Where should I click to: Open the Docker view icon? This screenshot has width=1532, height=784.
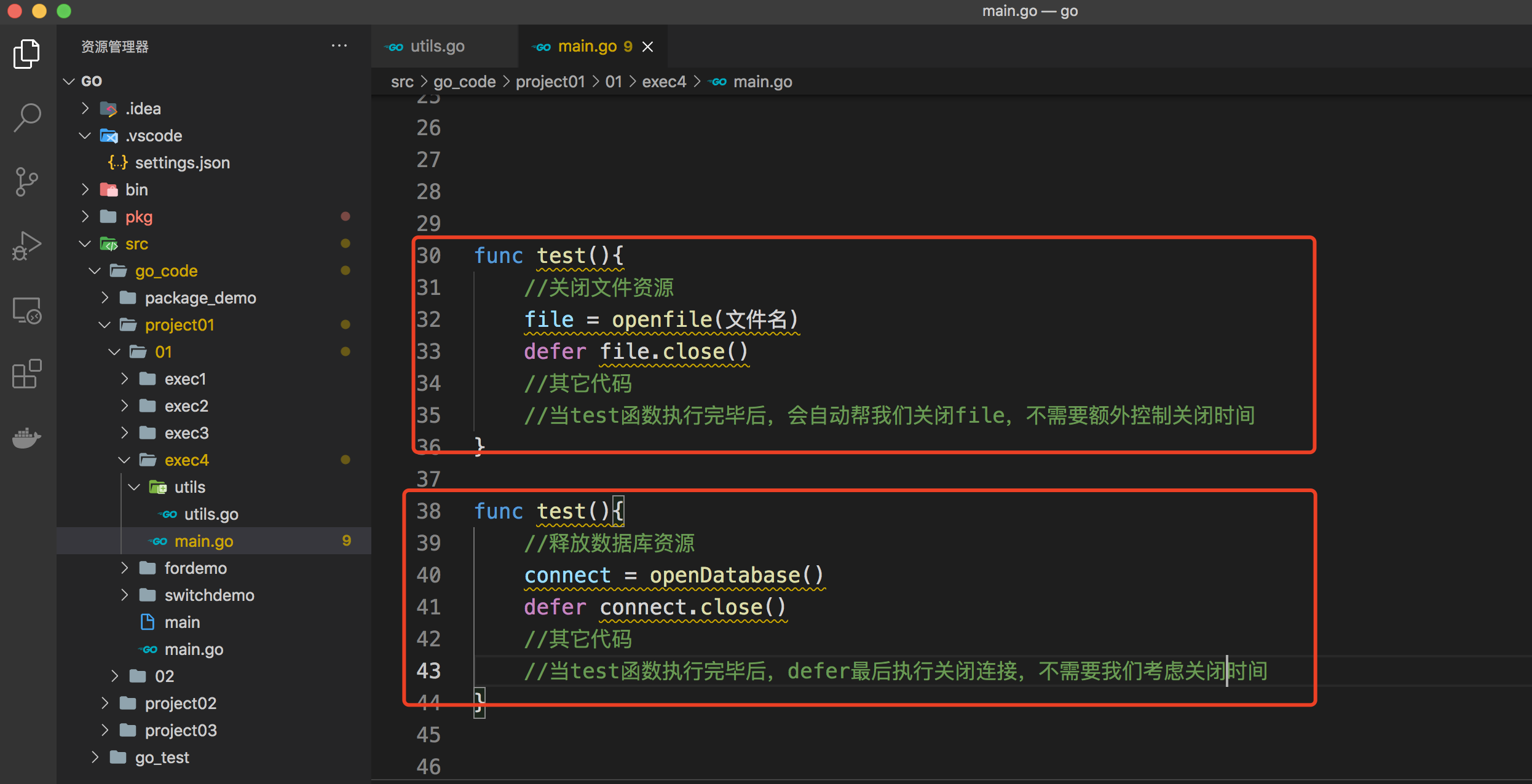coord(27,437)
